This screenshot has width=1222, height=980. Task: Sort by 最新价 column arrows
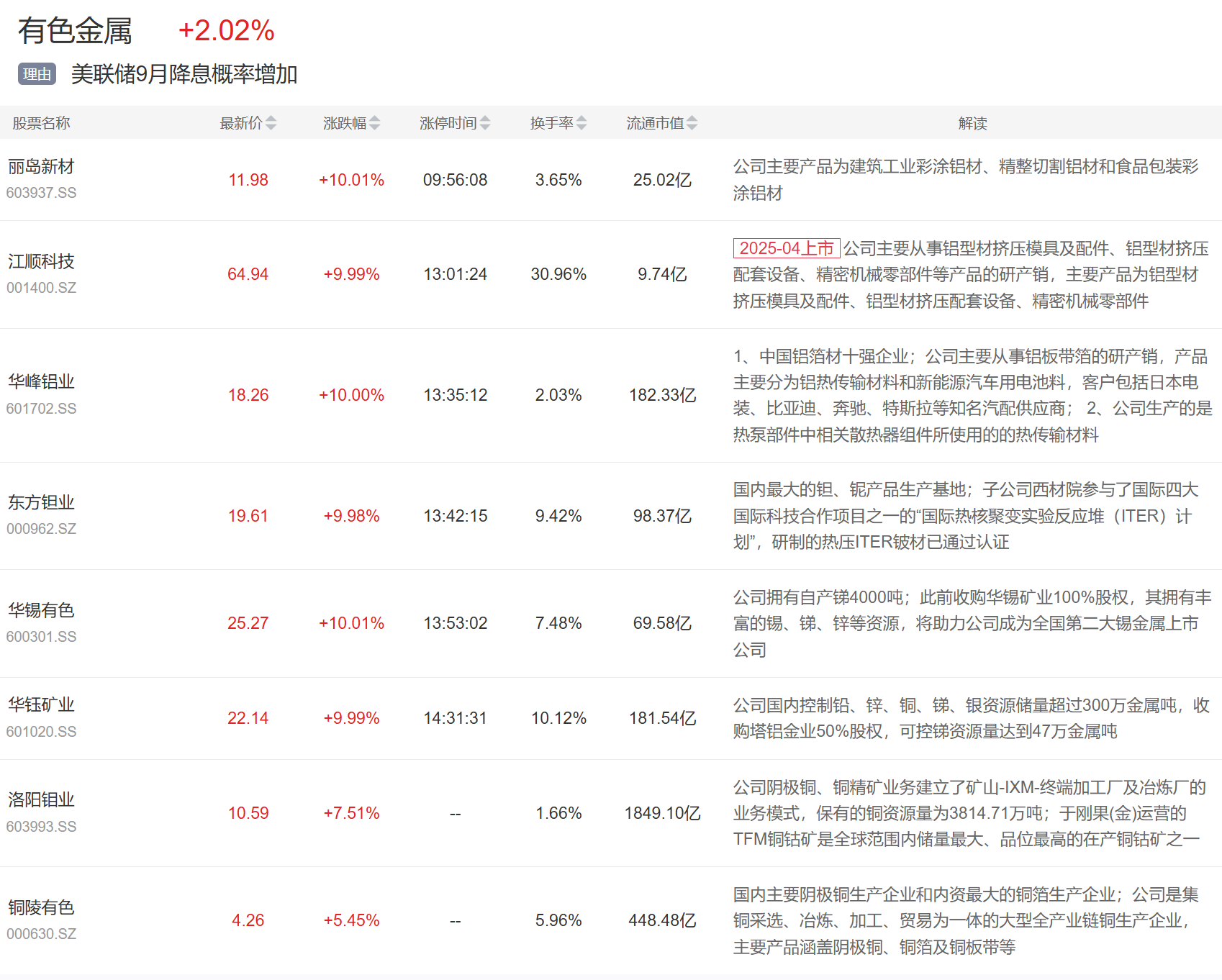pyautogui.click(x=271, y=123)
